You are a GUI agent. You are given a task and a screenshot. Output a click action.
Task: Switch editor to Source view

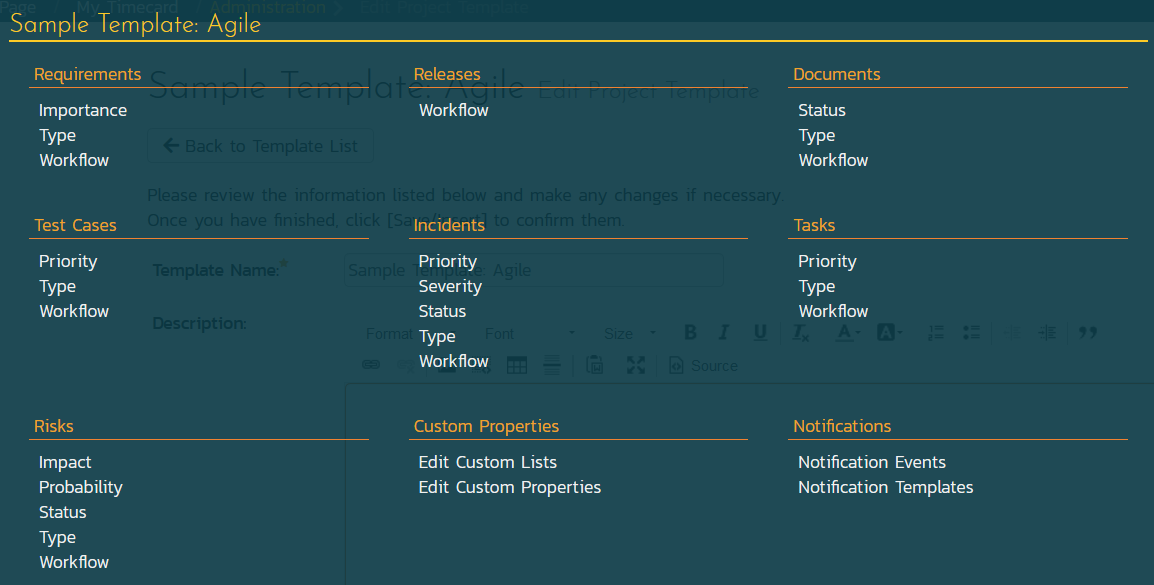pyautogui.click(x=703, y=365)
